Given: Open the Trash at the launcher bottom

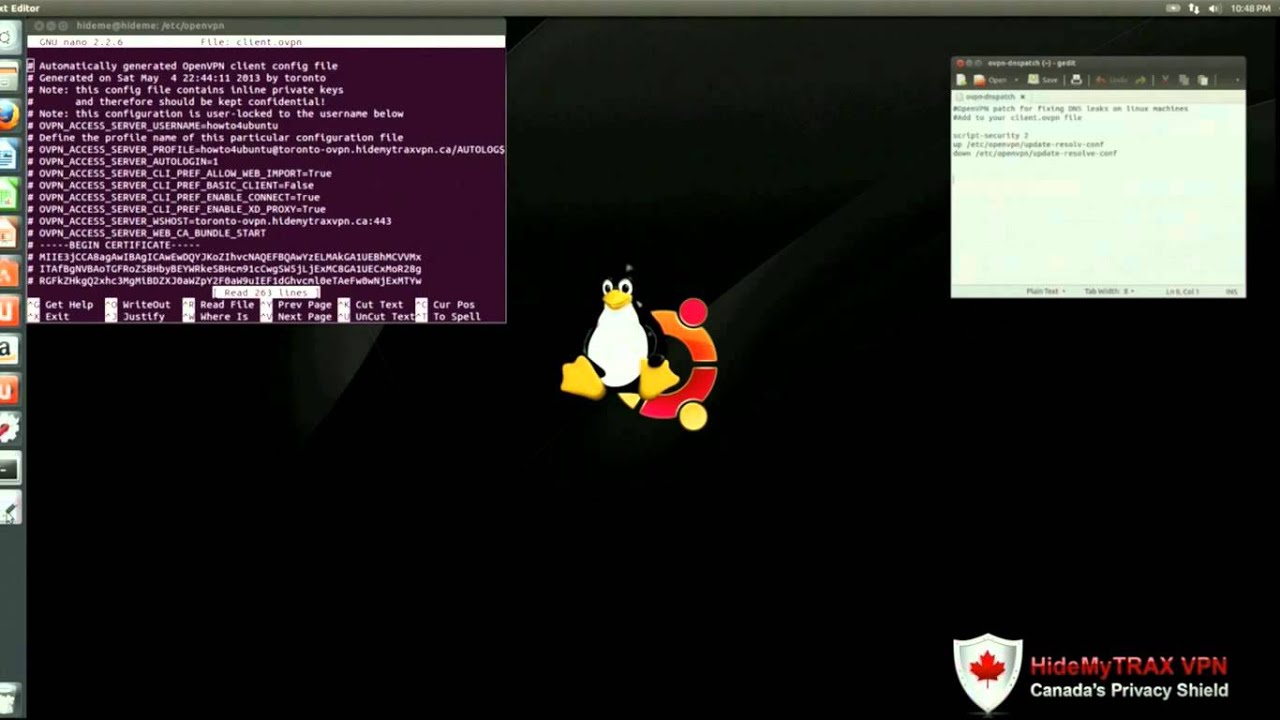Looking at the screenshot, I should click(x=8, y=697).
